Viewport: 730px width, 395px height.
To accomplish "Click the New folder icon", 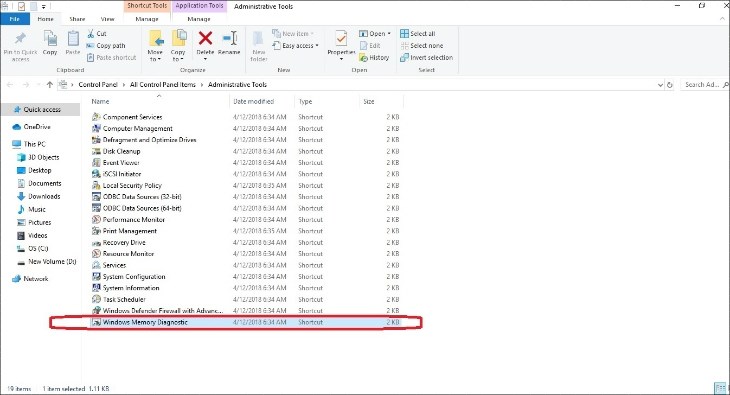I will (258, 38).
